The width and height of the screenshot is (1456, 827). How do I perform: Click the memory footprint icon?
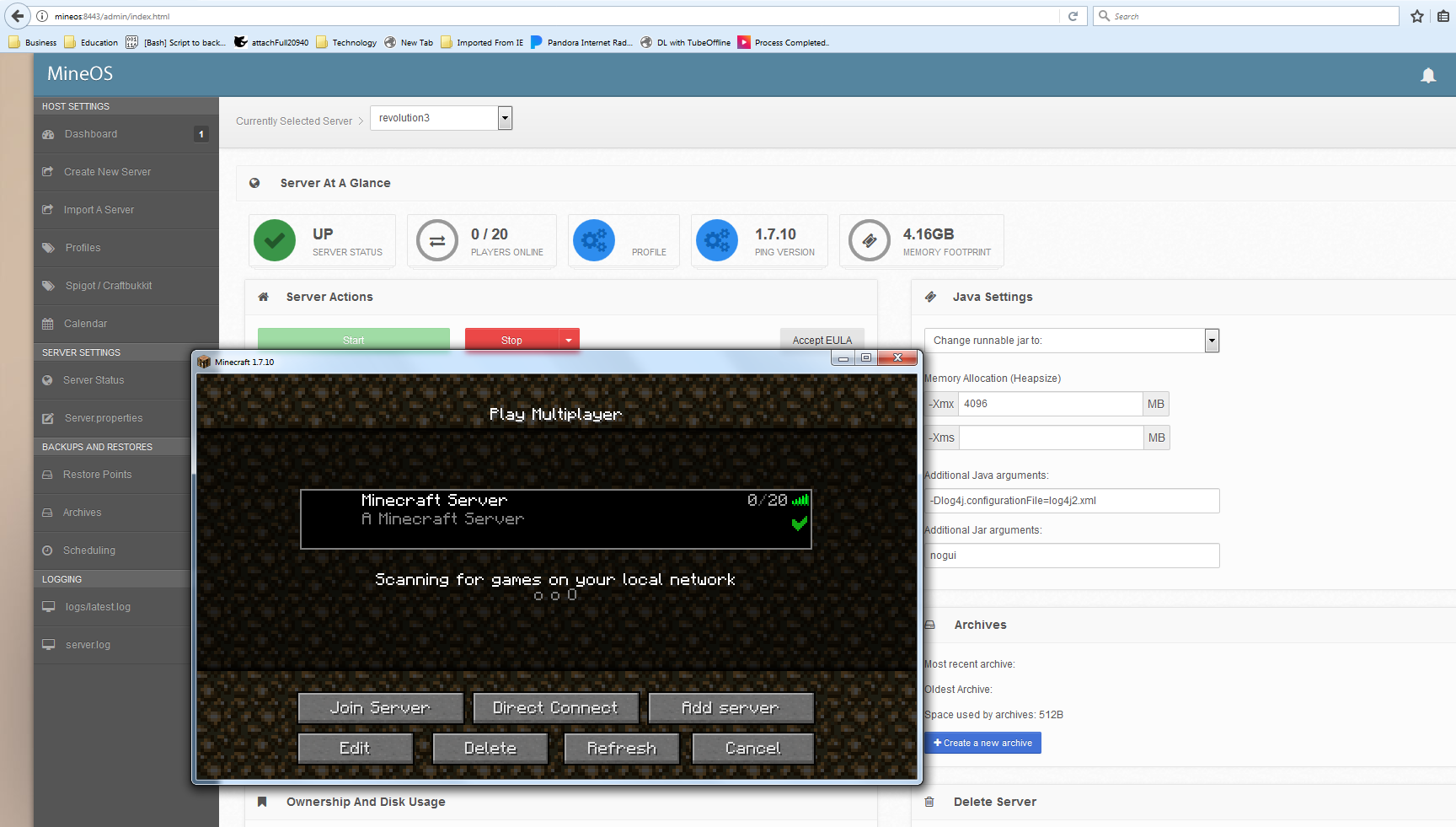click(870, 241)
